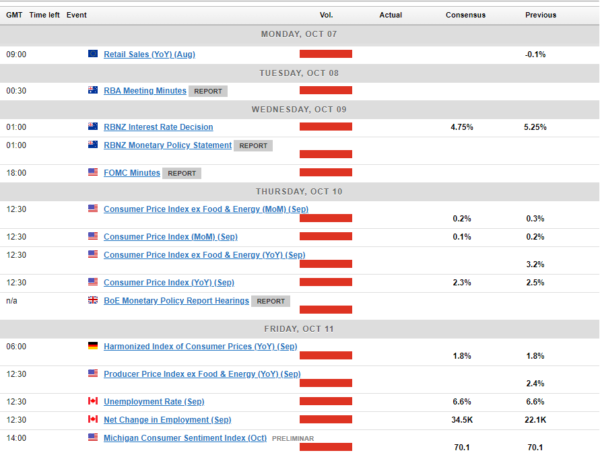Screen dimensions: 600x457
Task: Click the EU flag beside Retail Sales
Action: click(93, 54)
